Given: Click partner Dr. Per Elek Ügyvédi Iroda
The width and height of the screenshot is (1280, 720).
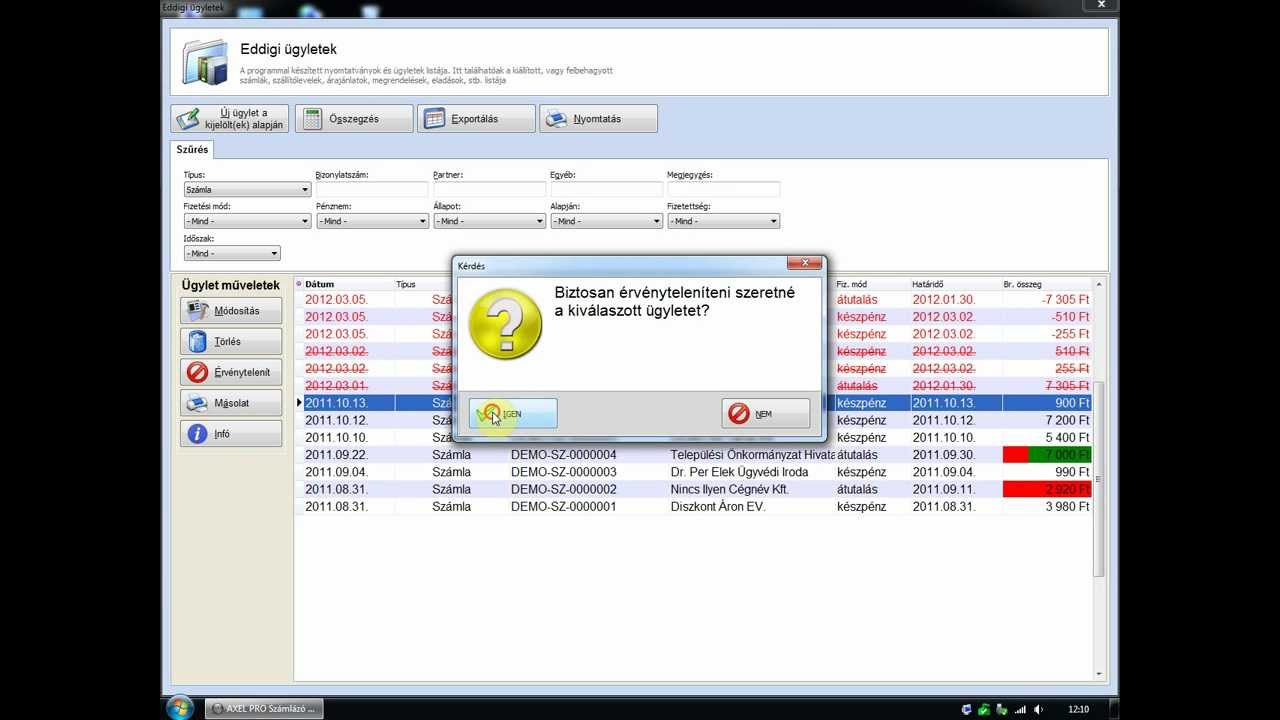Looking at the screenshot, I should 739,472.
